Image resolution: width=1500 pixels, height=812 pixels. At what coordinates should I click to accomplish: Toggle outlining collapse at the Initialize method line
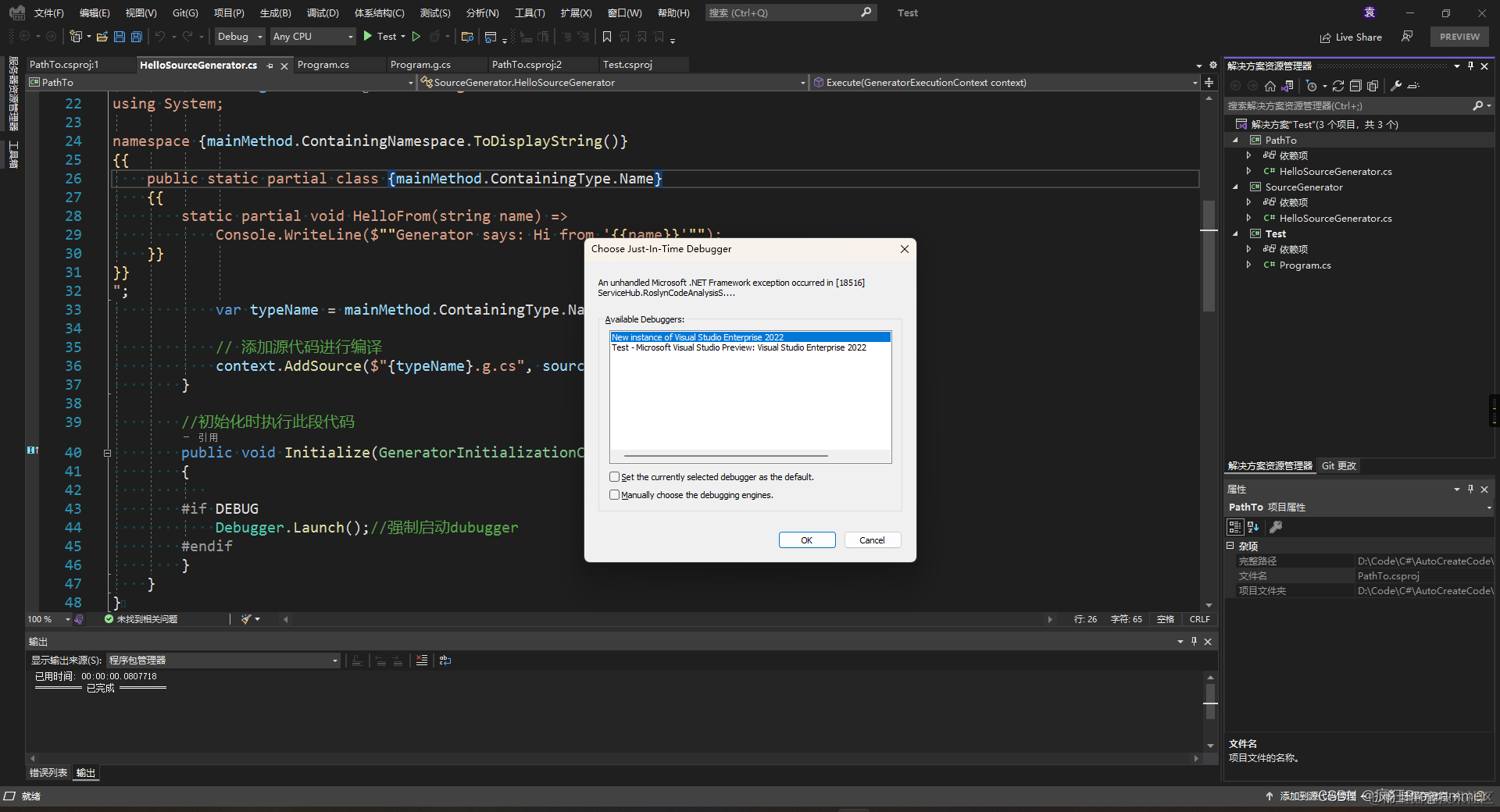pyautogui.click(x=107, y=453)
